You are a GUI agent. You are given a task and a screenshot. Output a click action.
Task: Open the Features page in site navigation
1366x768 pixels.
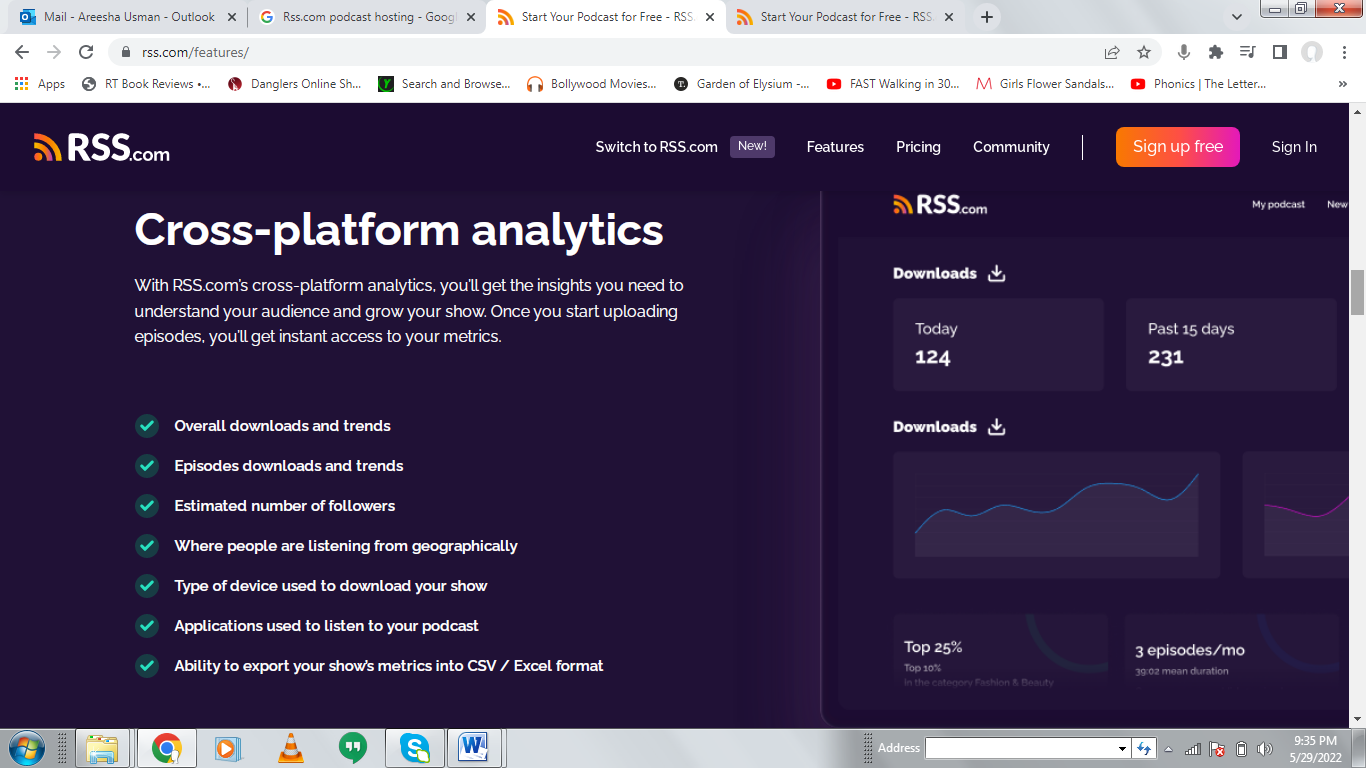[x=835, y=147]
